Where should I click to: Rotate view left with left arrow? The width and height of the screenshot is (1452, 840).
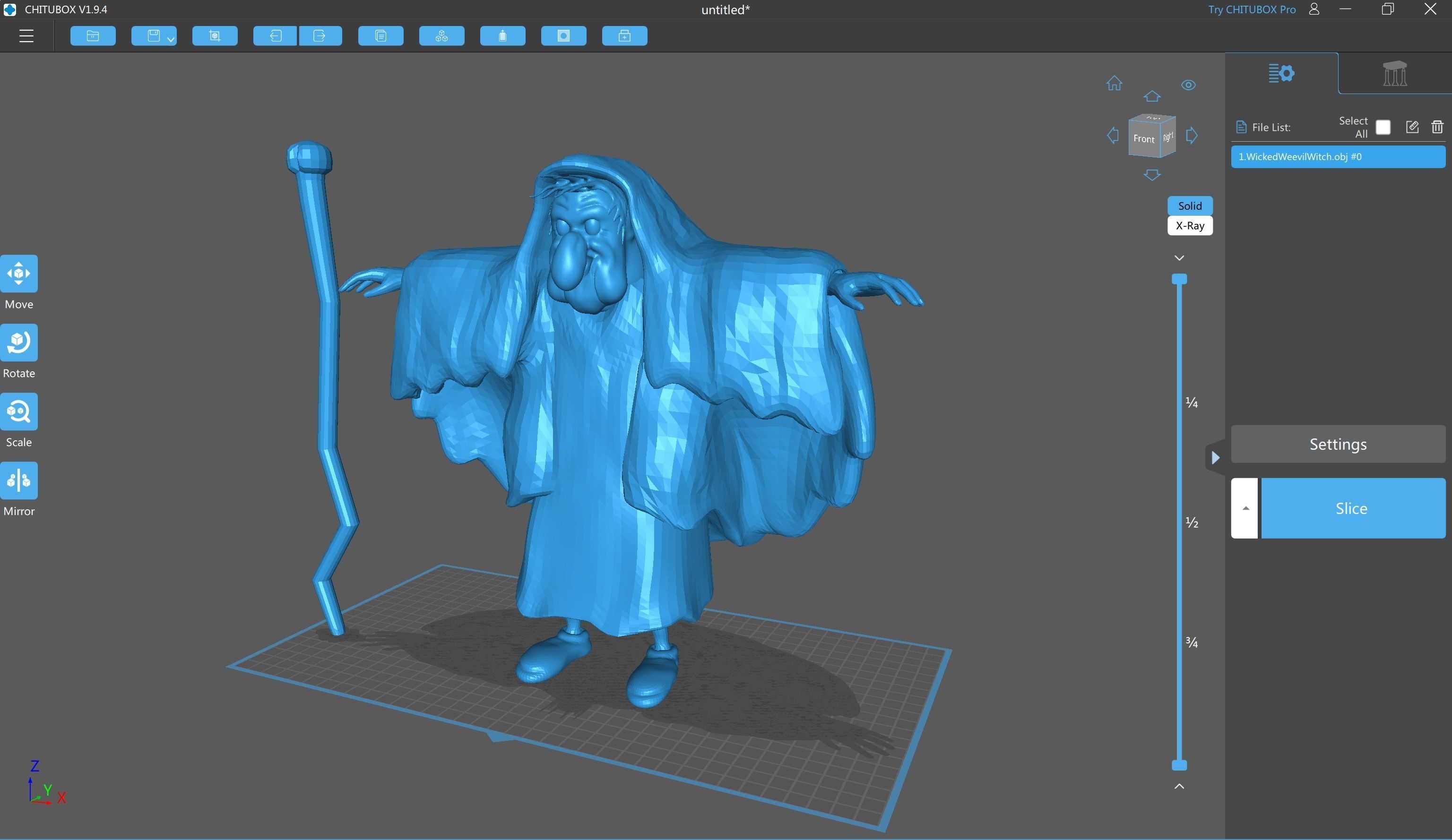1113,136
